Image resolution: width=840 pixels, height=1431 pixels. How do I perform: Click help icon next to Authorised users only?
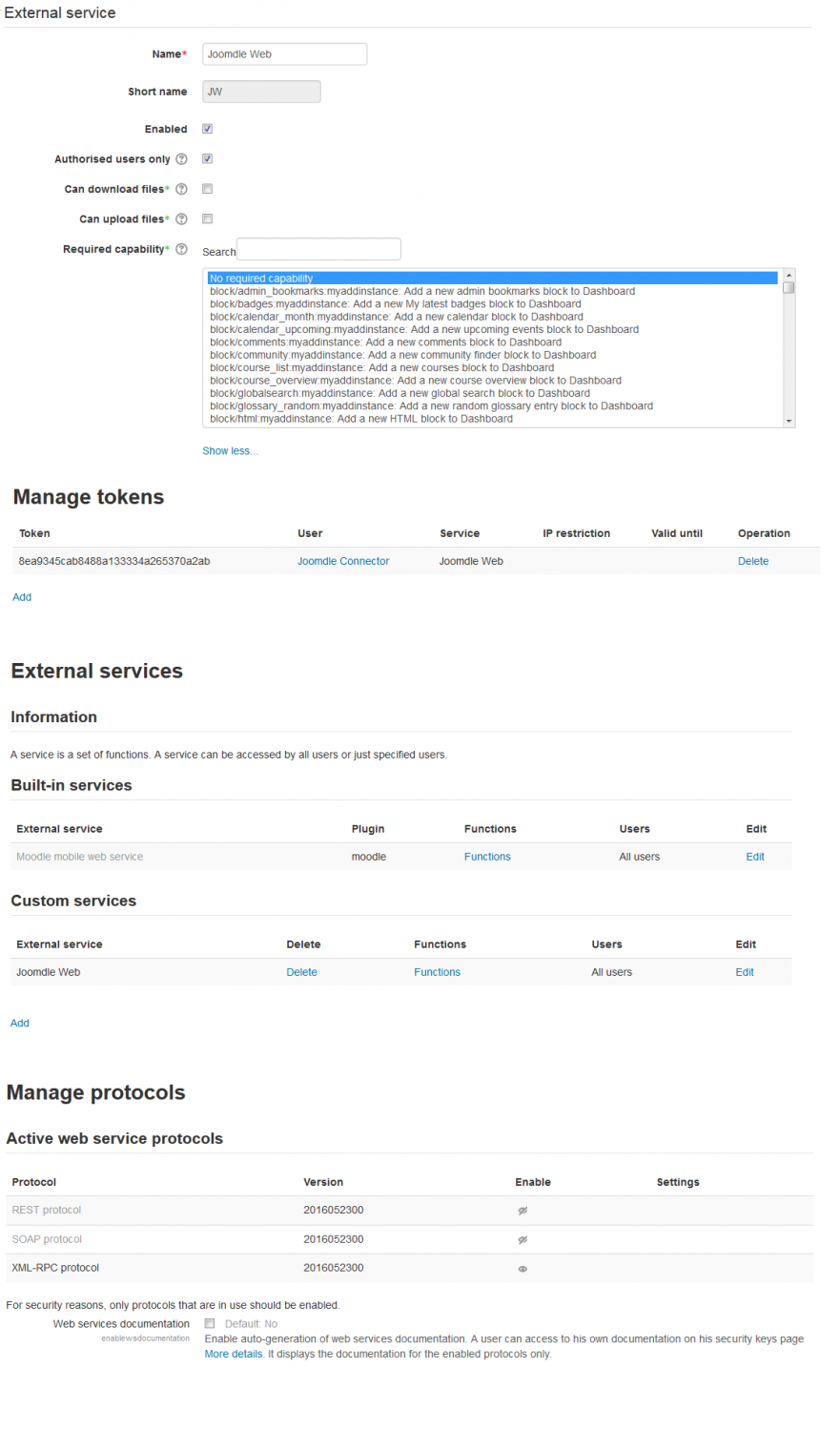coord(181,159)
